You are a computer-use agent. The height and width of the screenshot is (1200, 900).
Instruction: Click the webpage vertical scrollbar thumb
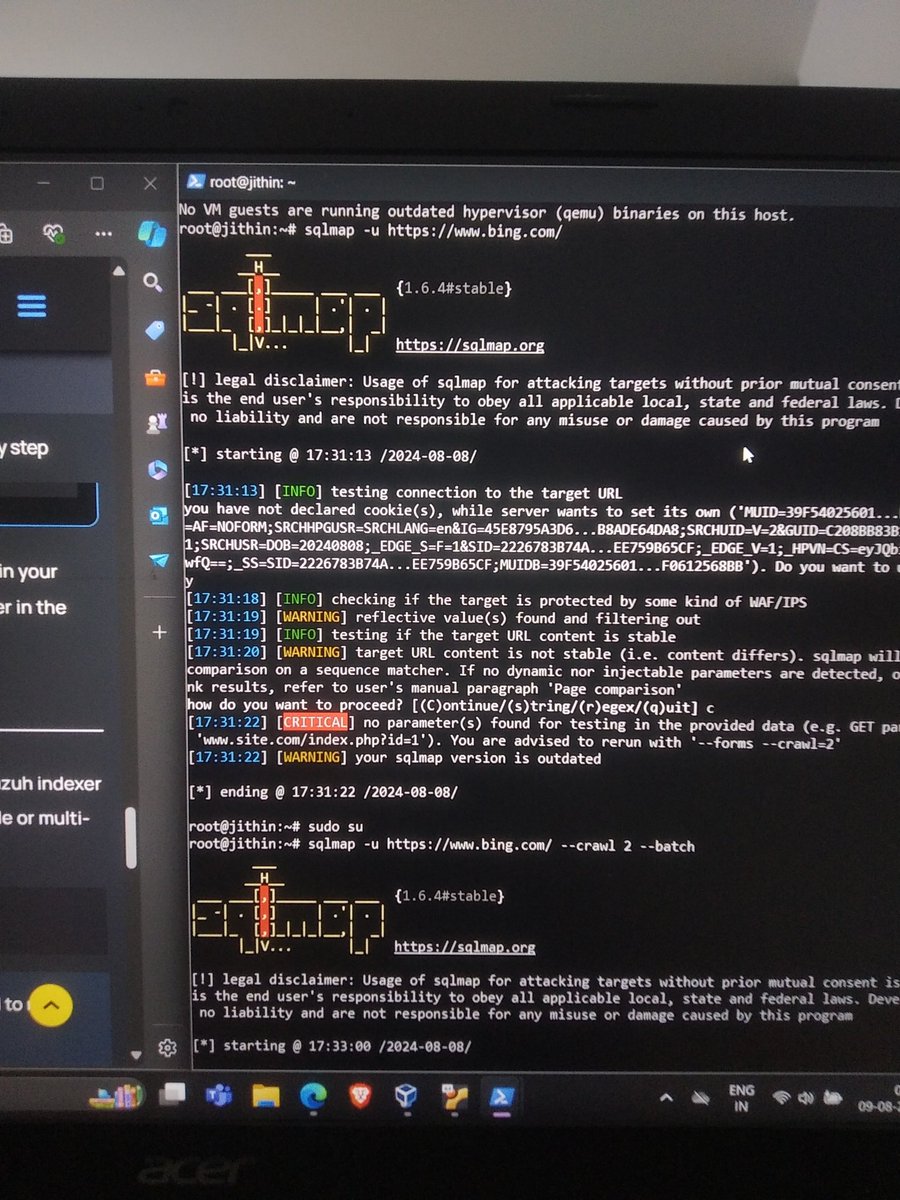pos(131,838)
